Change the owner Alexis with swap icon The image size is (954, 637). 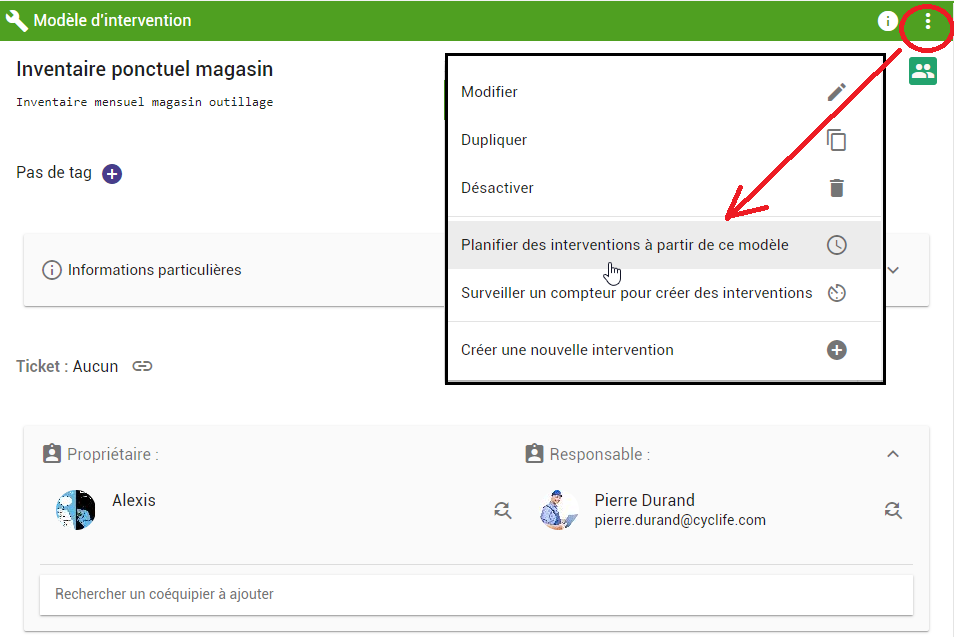(503, 510)
